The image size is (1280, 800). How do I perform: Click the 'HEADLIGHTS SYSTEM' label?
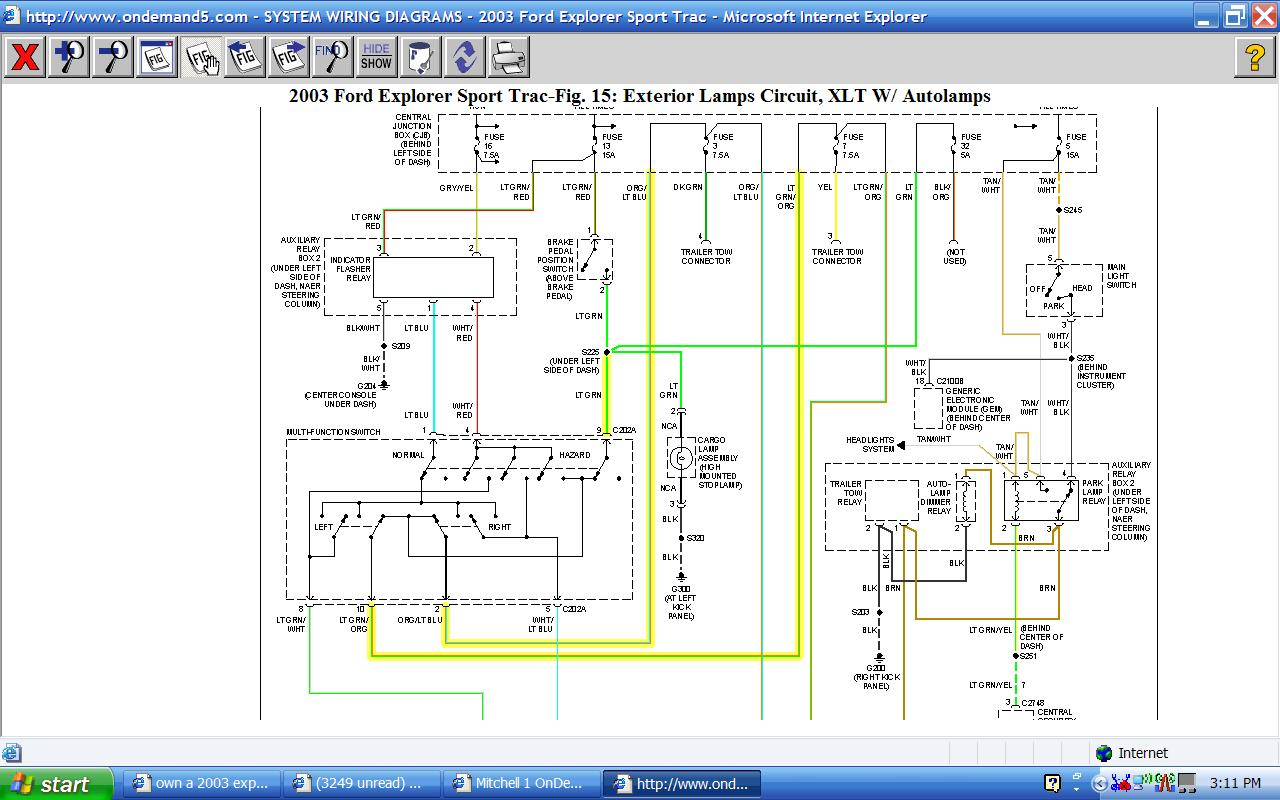[869, 445]
